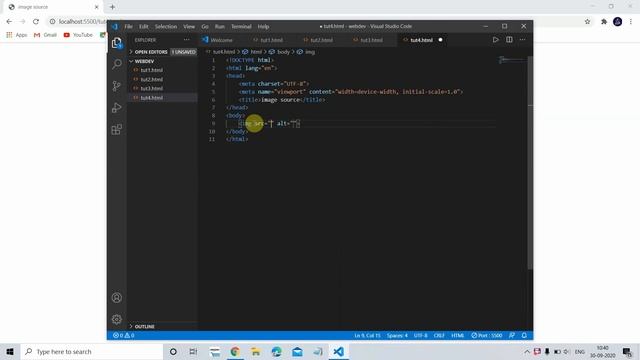
Task: Expand the Open Editors section
Action: [162, 52]
